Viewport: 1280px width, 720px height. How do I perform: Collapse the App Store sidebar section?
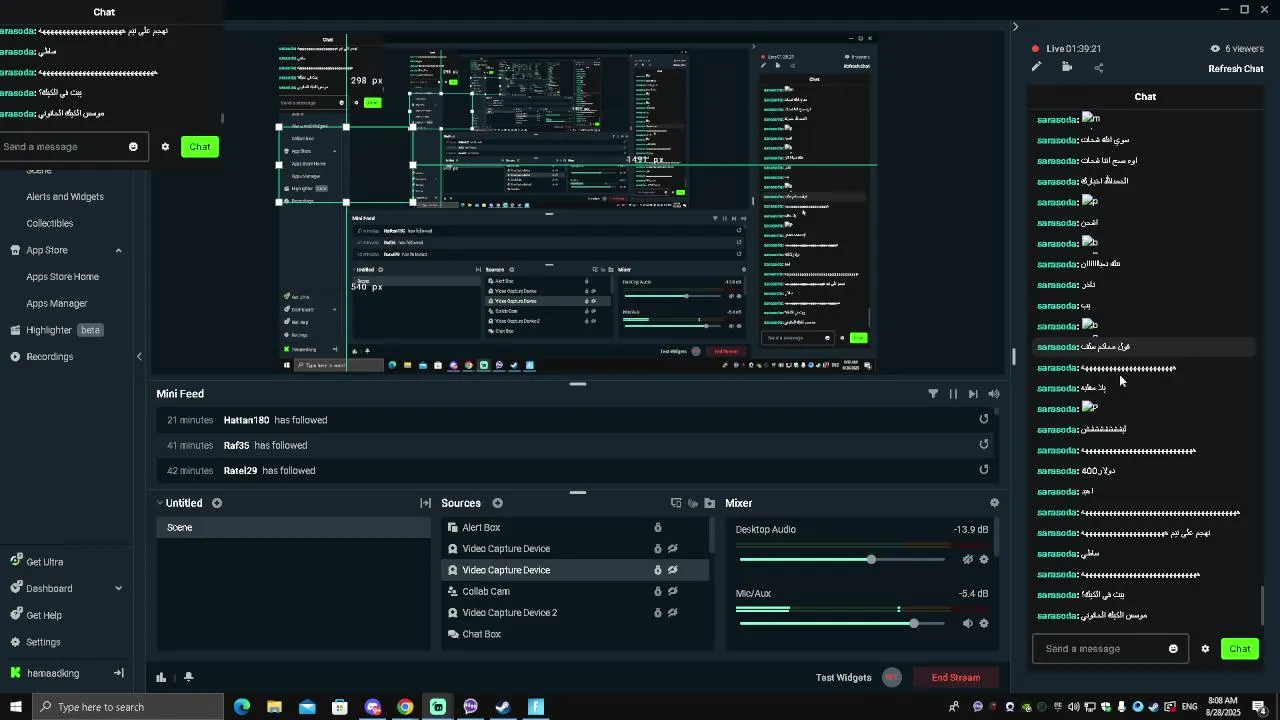[x=118, y=250]
